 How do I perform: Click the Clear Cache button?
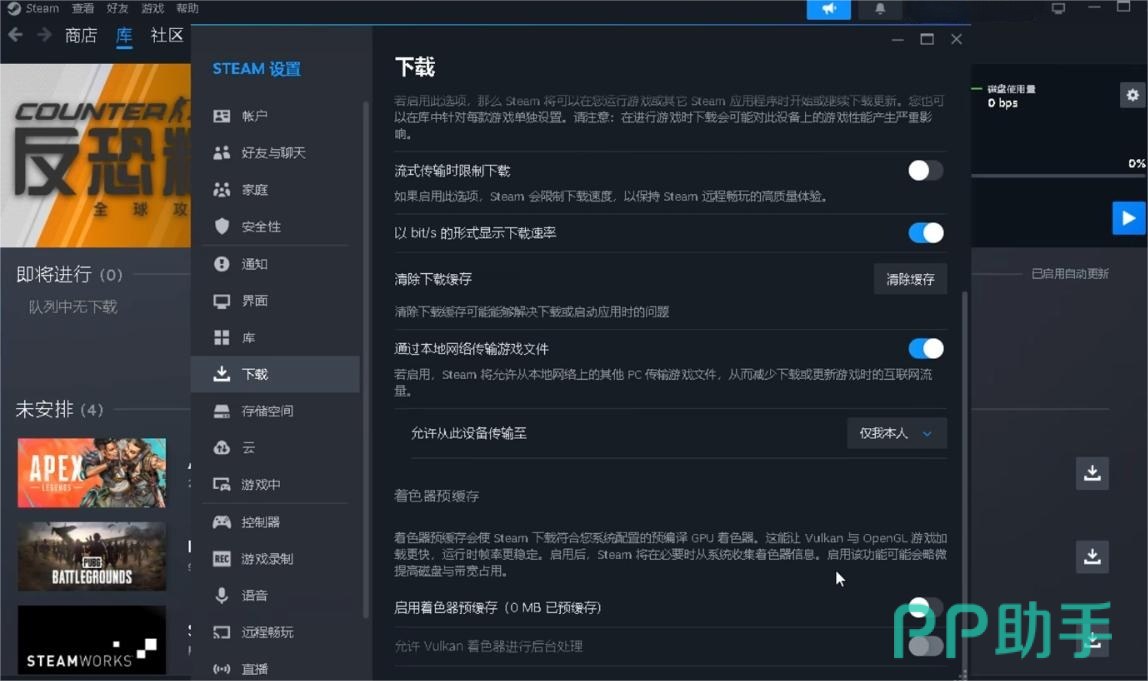coord(910,279)
